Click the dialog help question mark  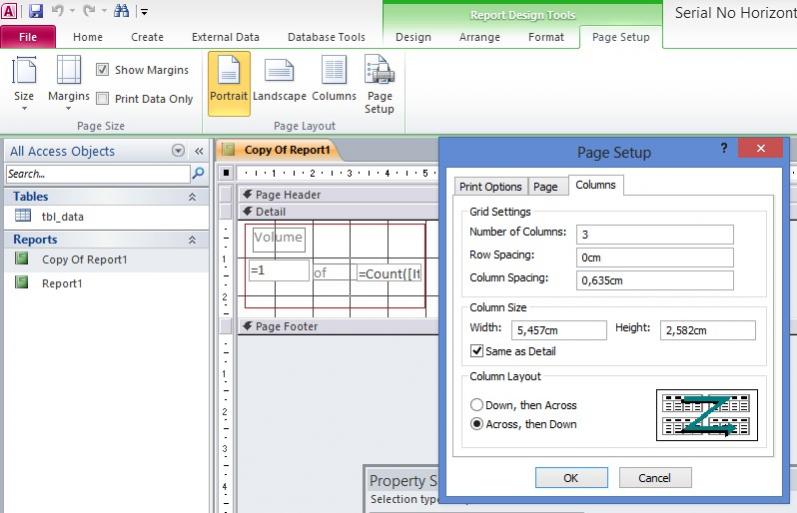coord(723,148)
